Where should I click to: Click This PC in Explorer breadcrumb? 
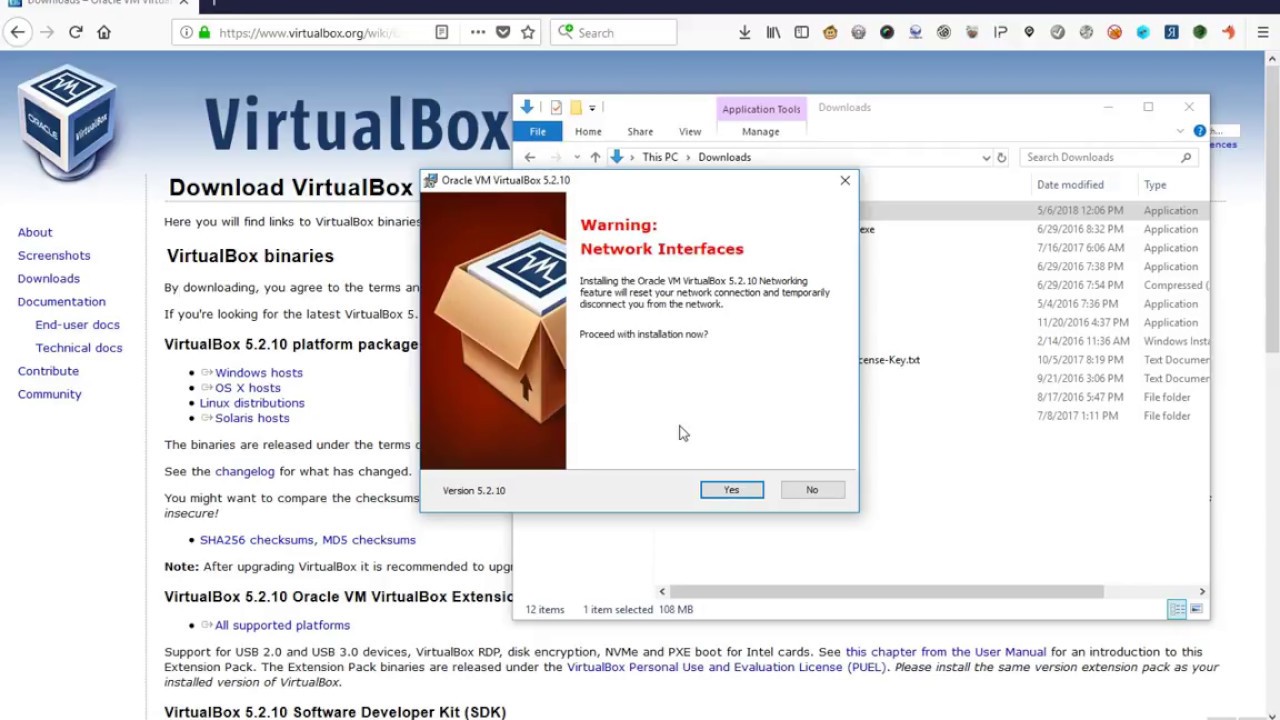[660, 157]
